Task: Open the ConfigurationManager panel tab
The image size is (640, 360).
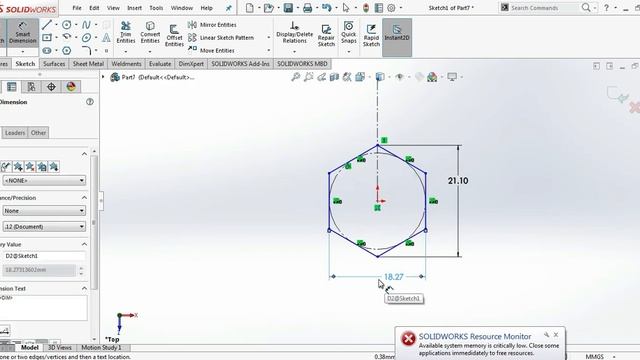Action: (x=31, y=87)
